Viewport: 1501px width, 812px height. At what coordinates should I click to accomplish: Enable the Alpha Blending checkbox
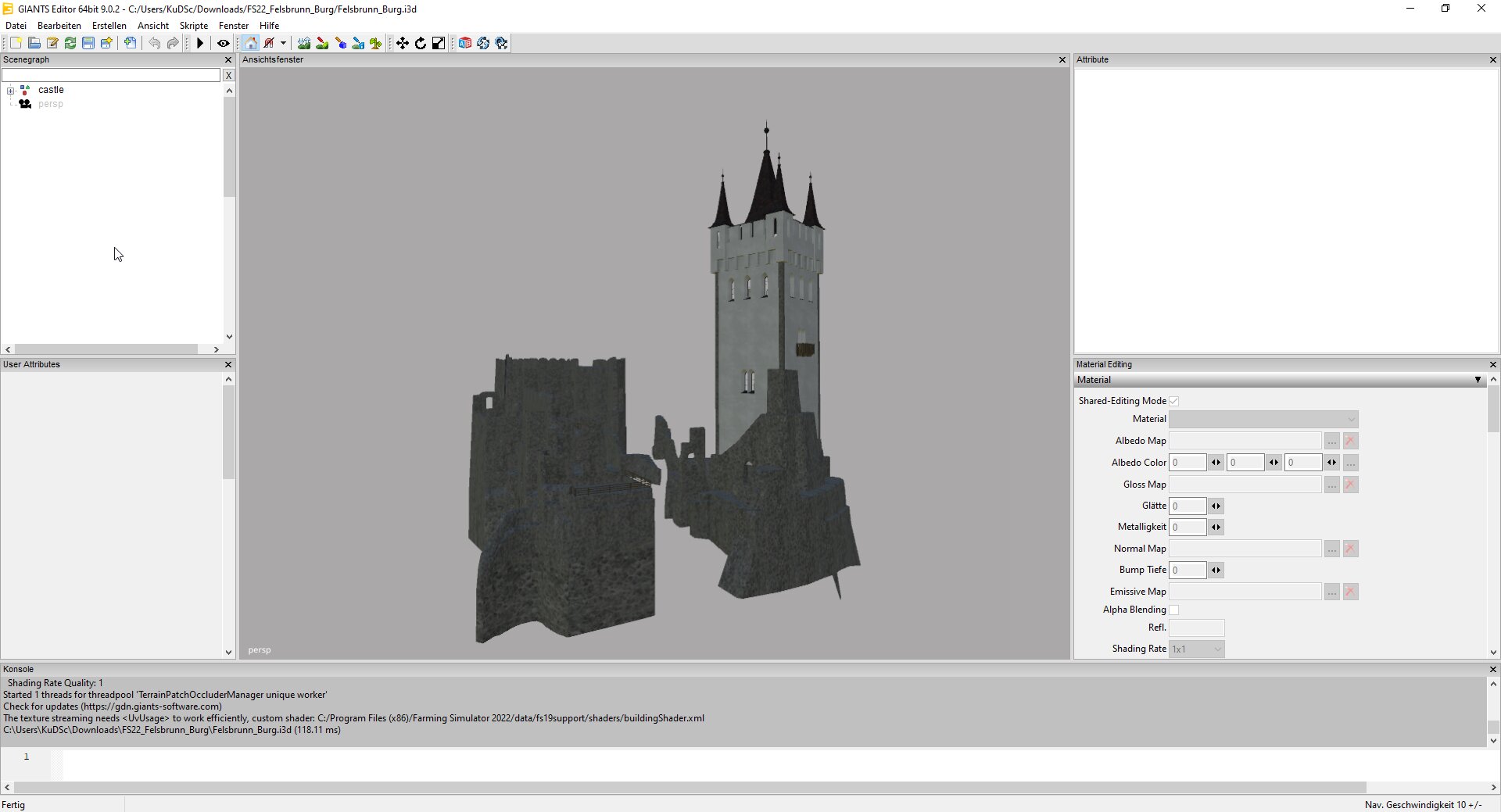(1173, 610)
